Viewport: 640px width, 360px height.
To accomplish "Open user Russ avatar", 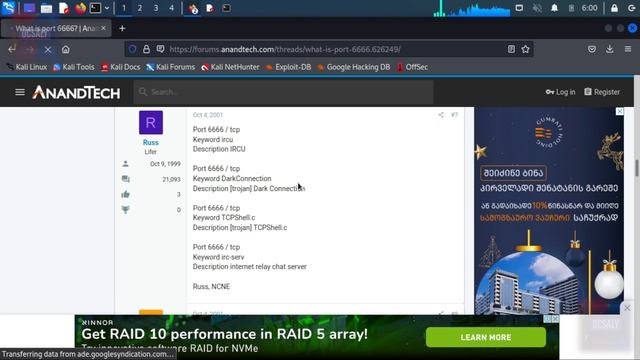I will (151, 122).
